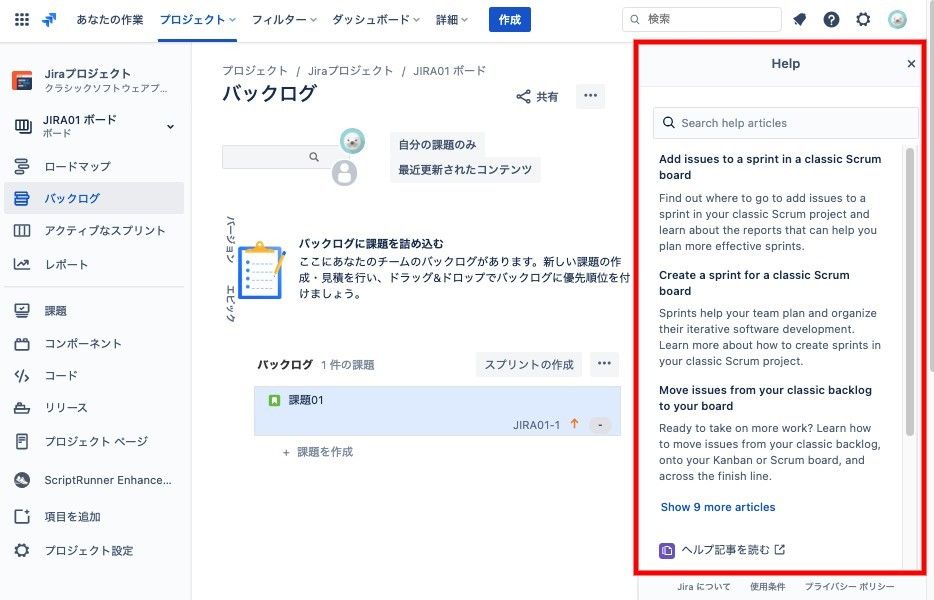934x600 pixels.
Task: Click 項目を追加 in the sidebar
Action: click(x=94, y=517)
